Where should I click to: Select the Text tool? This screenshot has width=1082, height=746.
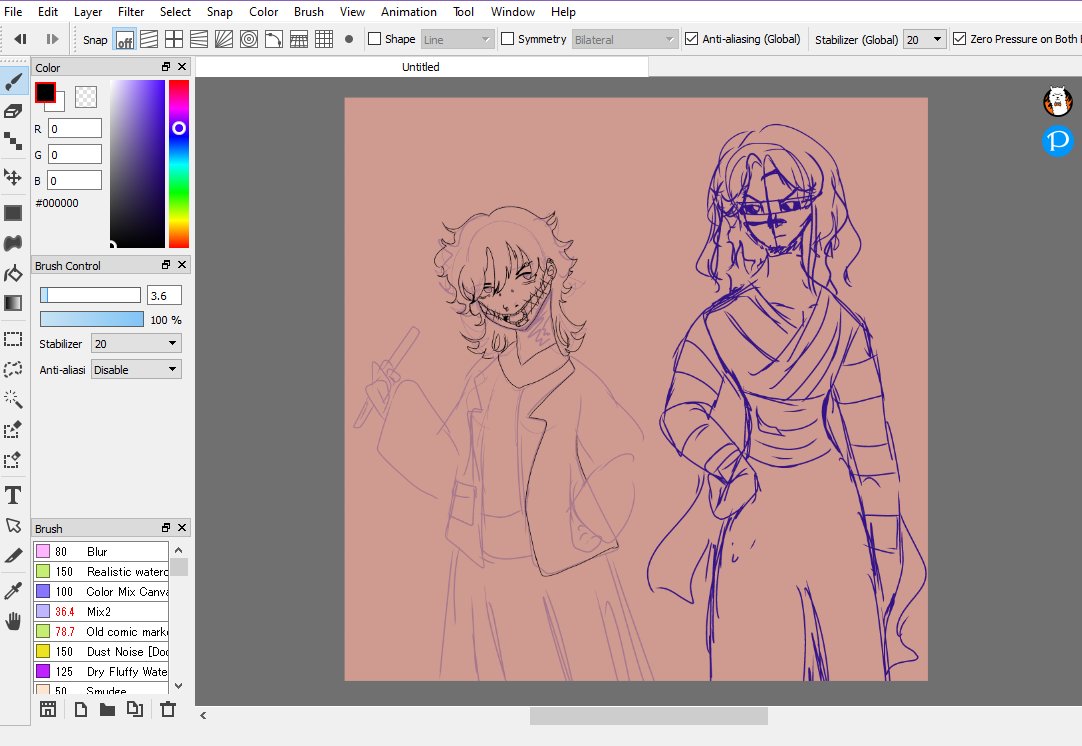point(13,495)
